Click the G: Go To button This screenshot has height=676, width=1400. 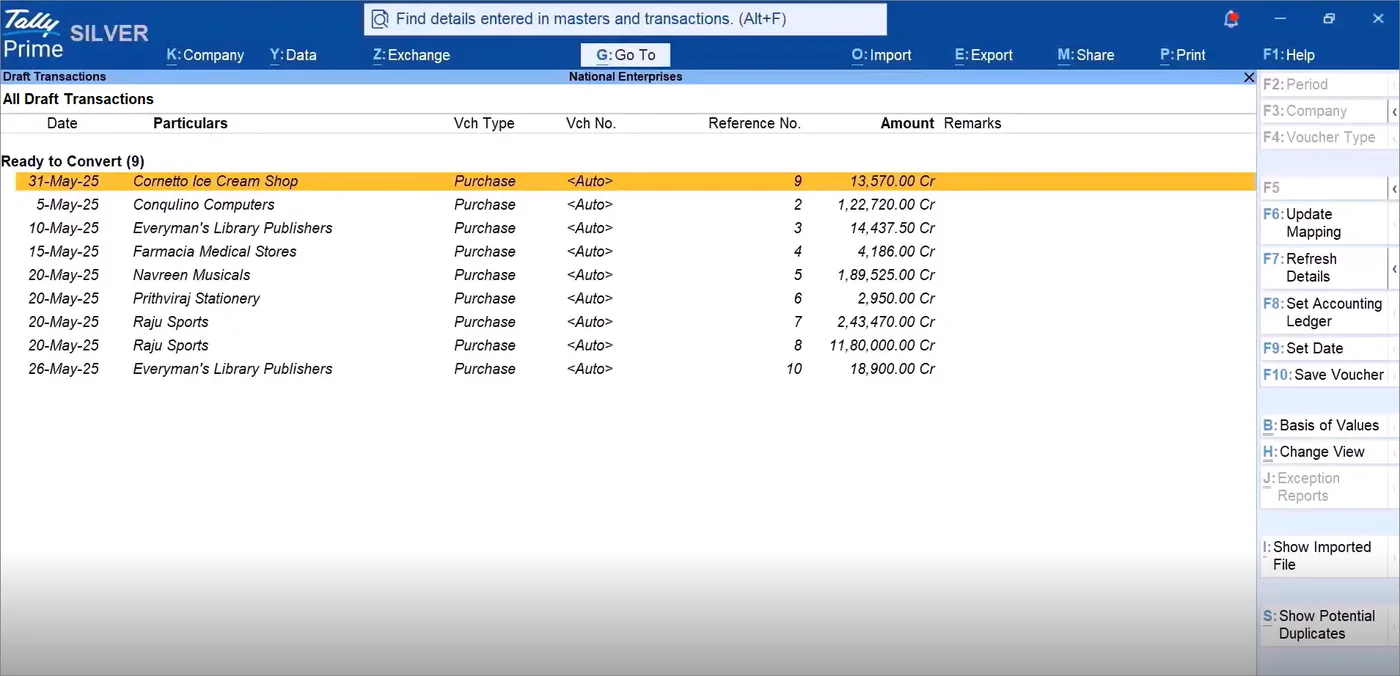point(626,55)
